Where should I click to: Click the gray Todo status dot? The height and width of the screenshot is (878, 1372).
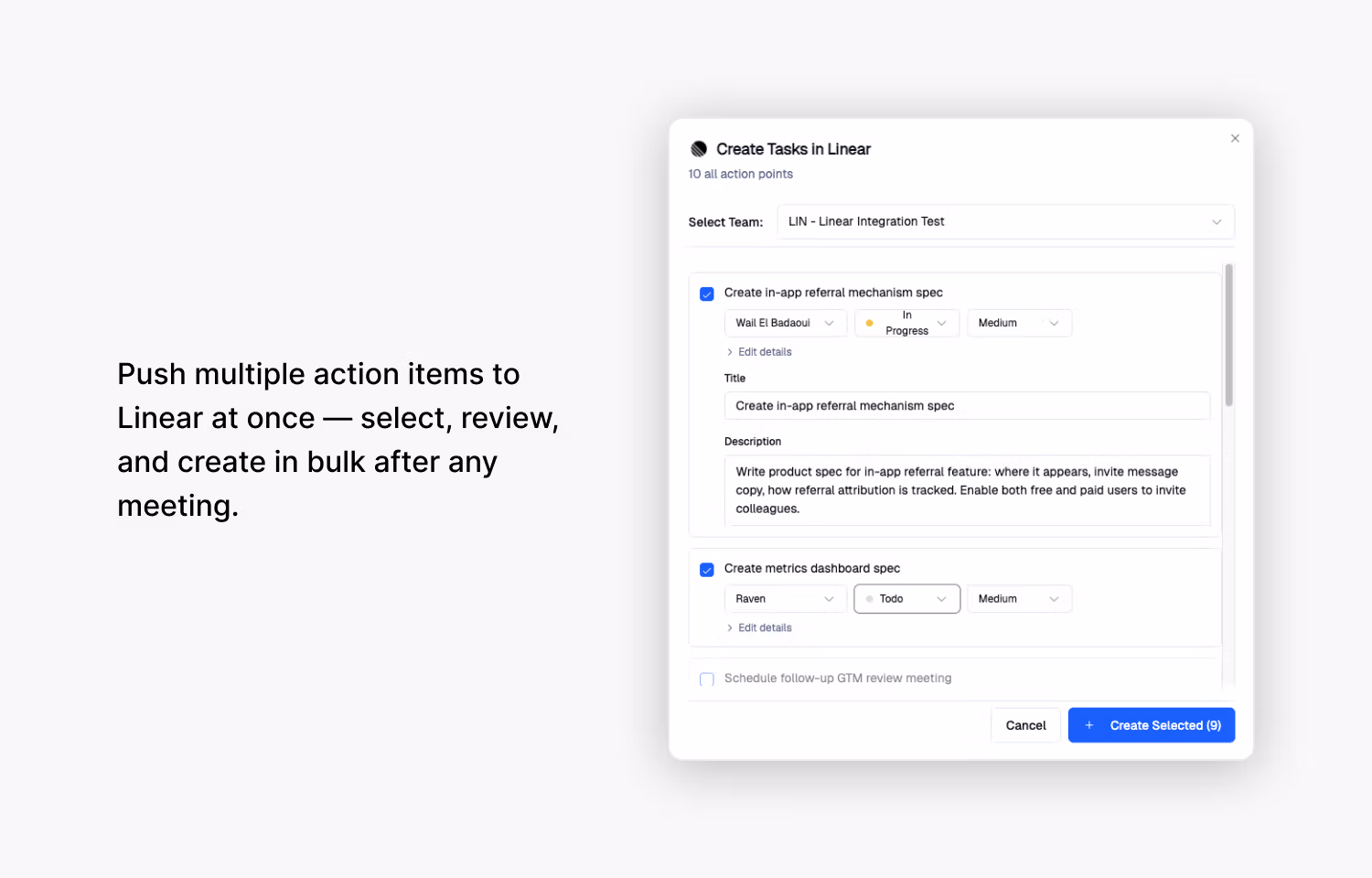[x=871, y=598]
